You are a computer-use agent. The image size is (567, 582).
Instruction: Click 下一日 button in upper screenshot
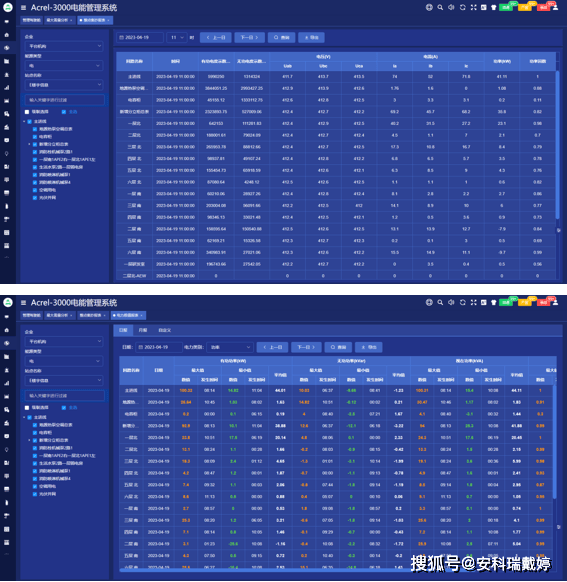(x=249, y=37)
